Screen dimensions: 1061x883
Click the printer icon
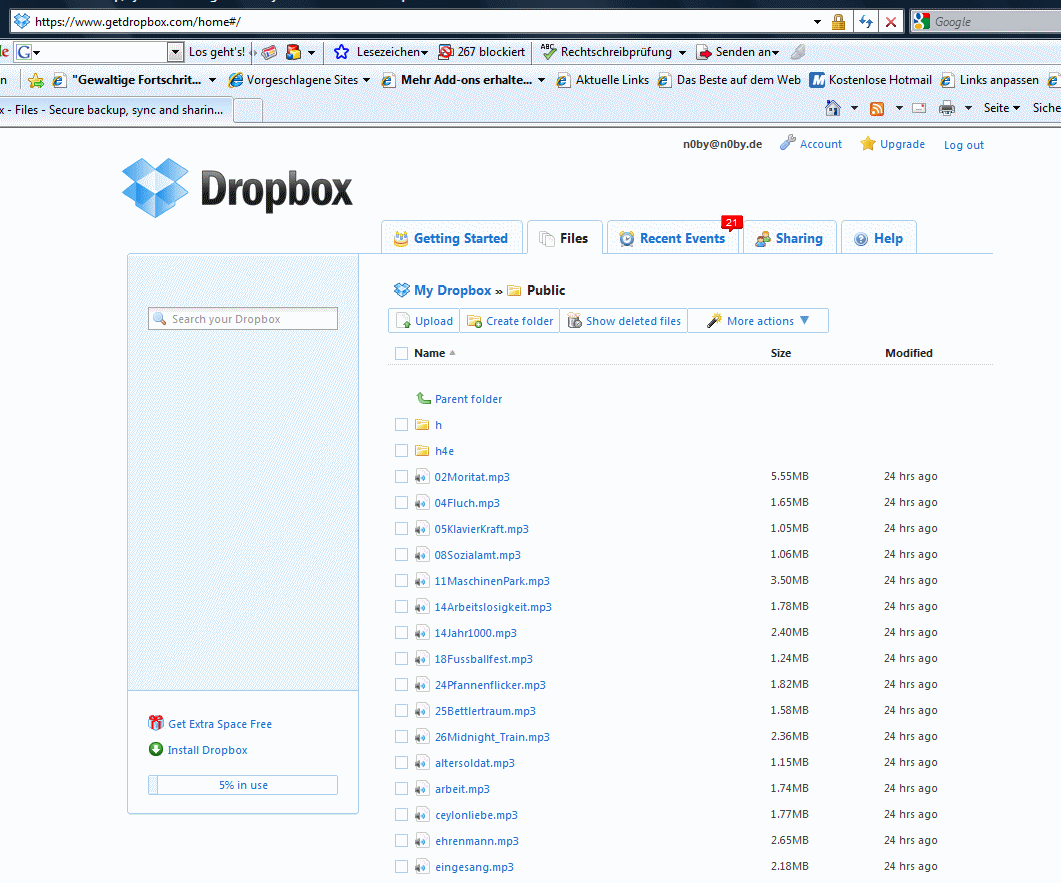[947, 108]
